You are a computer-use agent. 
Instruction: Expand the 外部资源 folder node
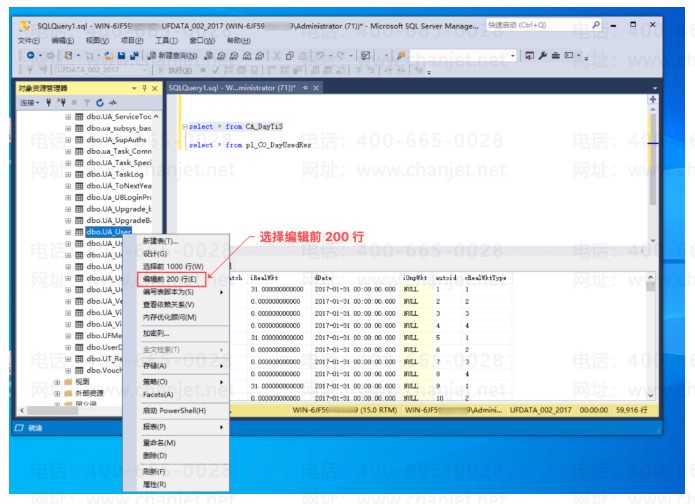tap(57, 393)
